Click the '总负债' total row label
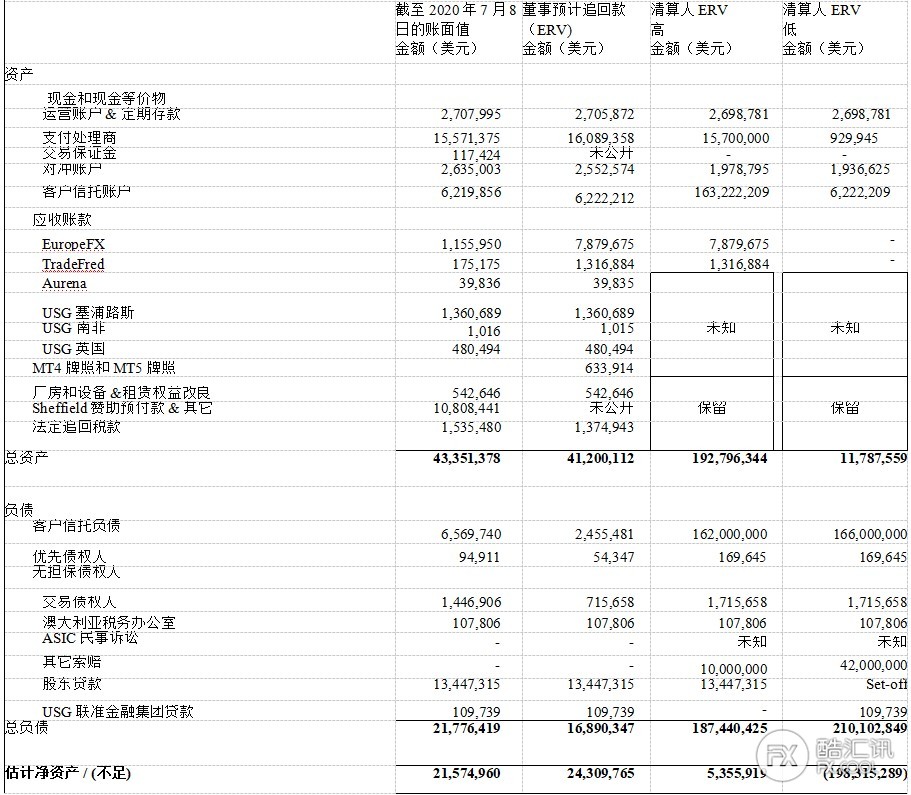Viewport: 911px width, 795px height. point(26,728)
